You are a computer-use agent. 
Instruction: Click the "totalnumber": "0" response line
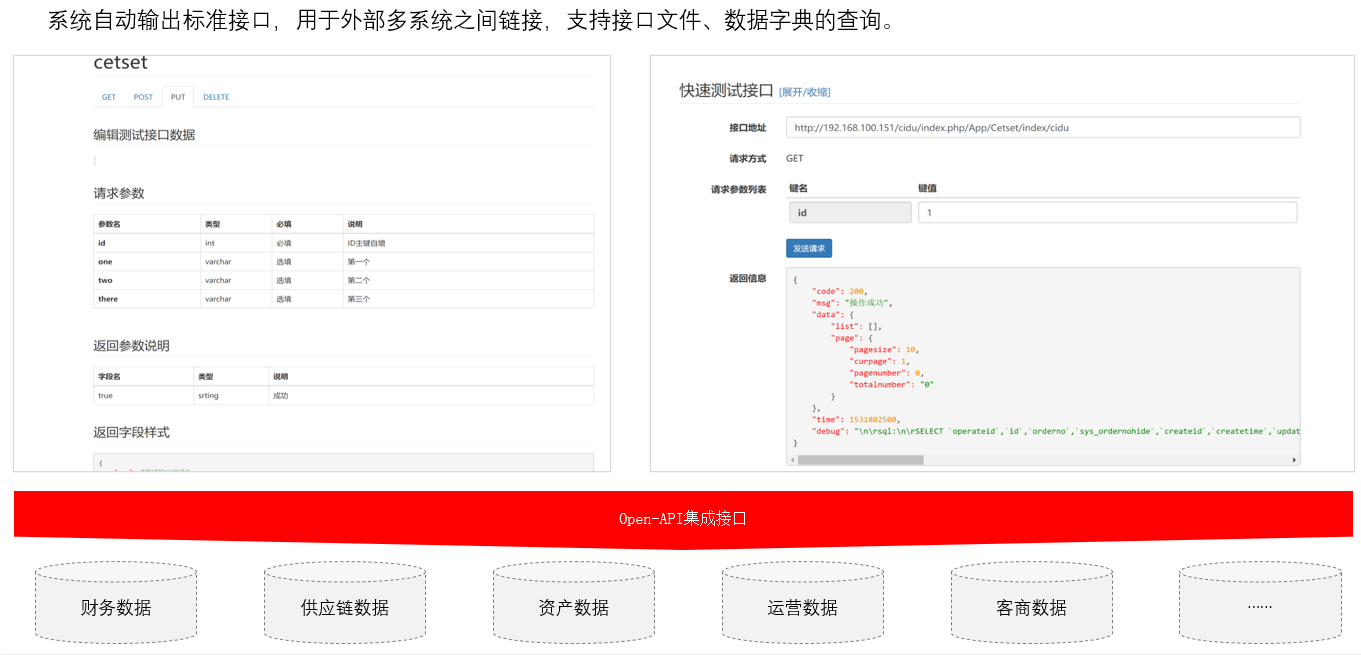coord(891,384)
